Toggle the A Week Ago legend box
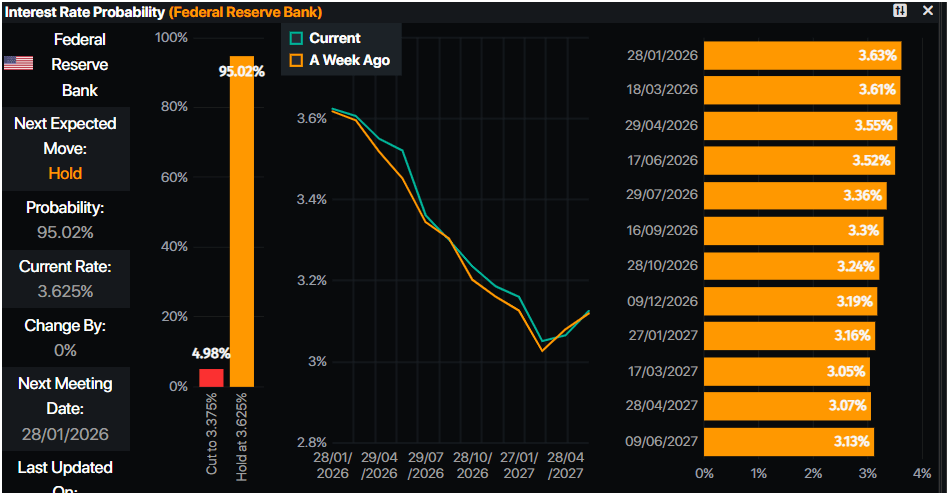This screenshot has height=495, width=949. (295, 60)
